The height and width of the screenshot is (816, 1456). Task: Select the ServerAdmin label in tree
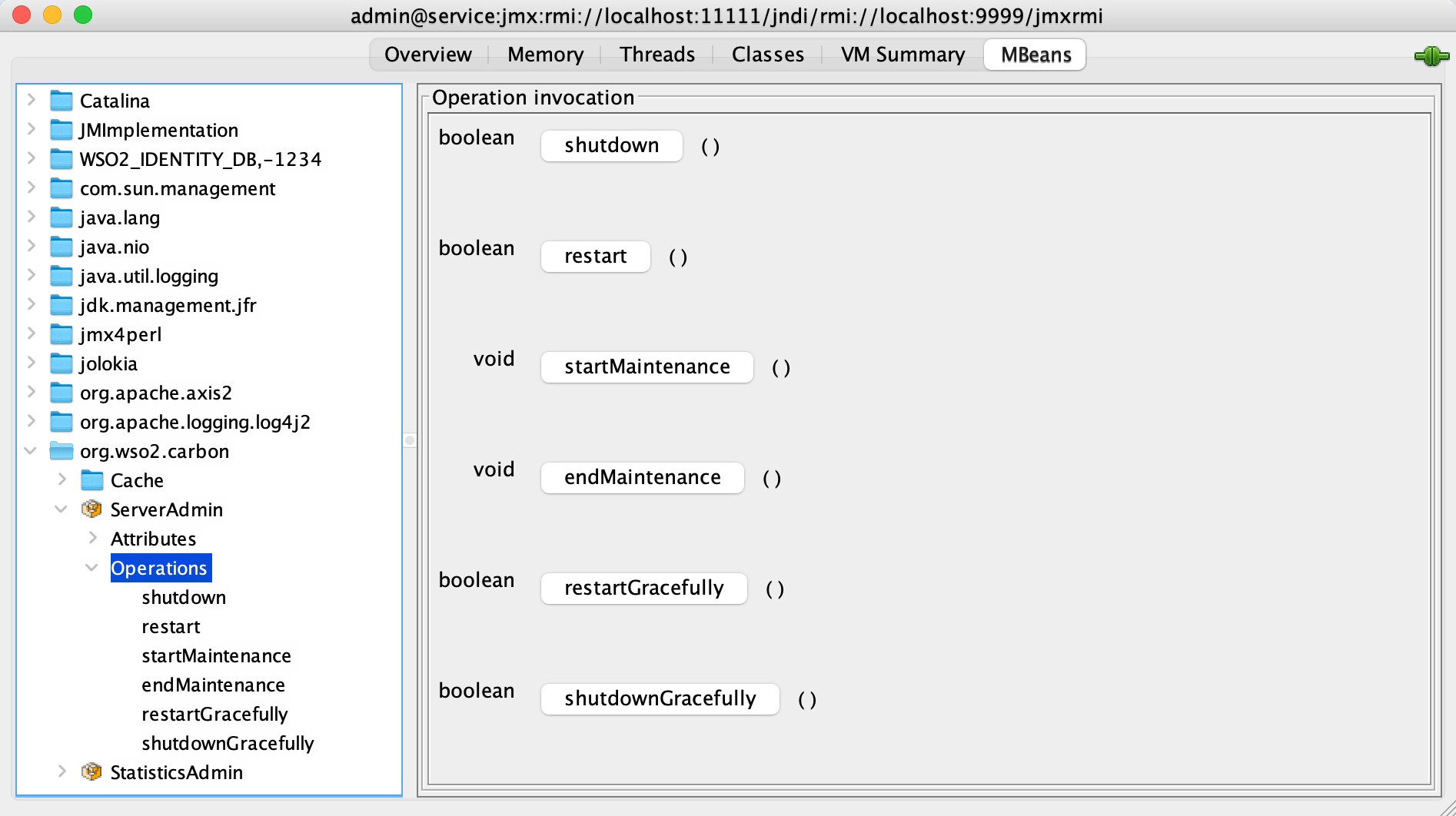pyautogui.click(x=167, y=509)
